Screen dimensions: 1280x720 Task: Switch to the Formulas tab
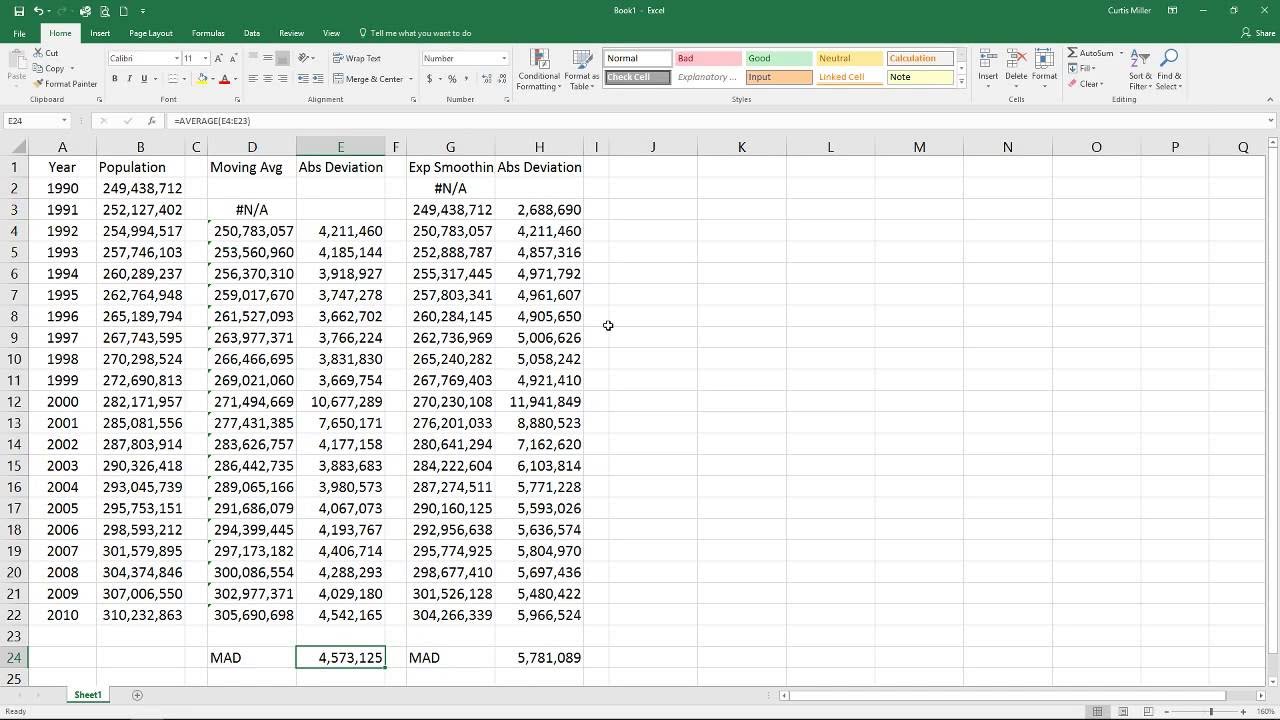tap(208, 33)
